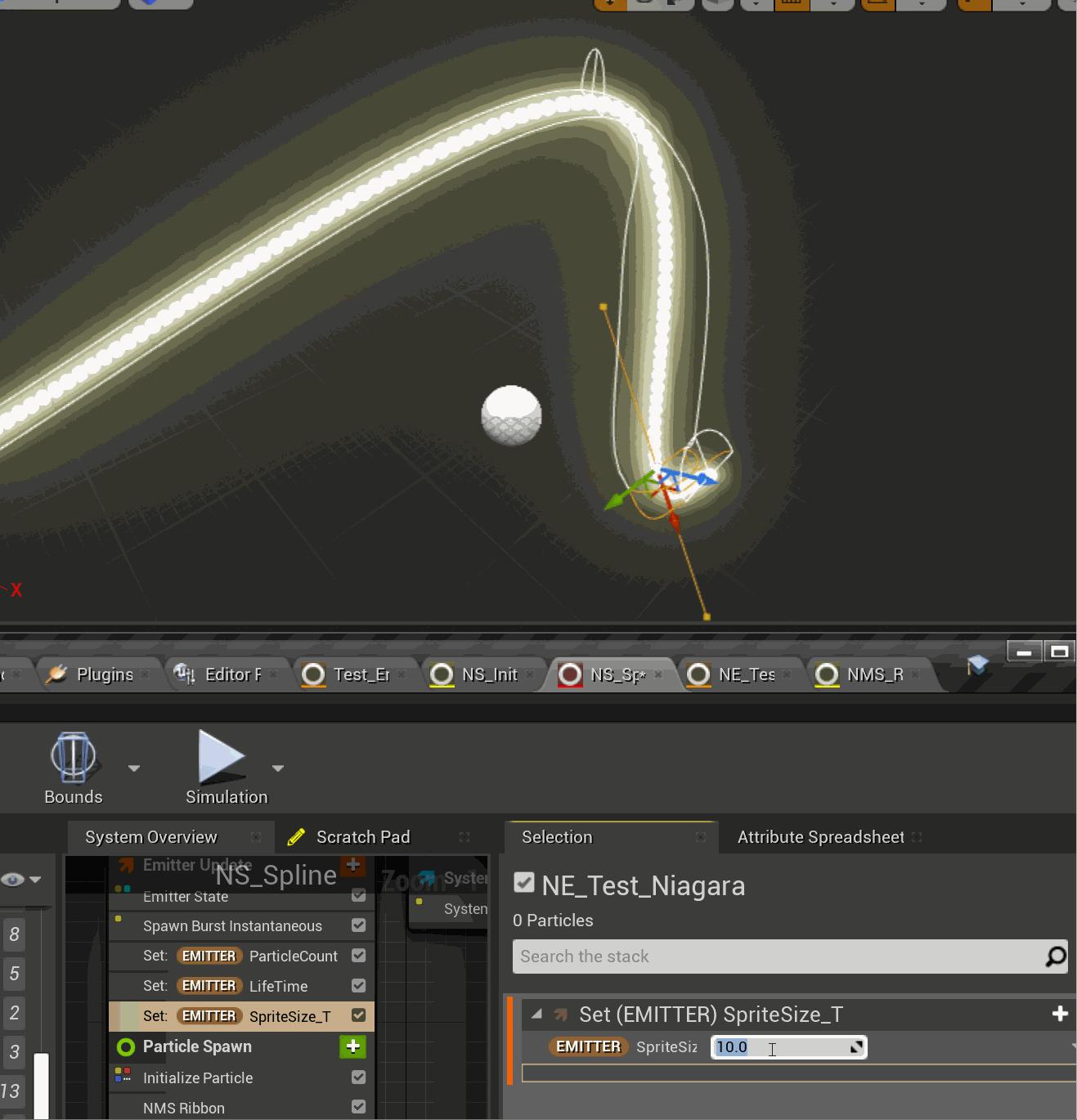Select the Particle Spawn stage icon
The height and width of the screenshot is (1120, 1077).
pyautogui.click(x=125, y=1046)
